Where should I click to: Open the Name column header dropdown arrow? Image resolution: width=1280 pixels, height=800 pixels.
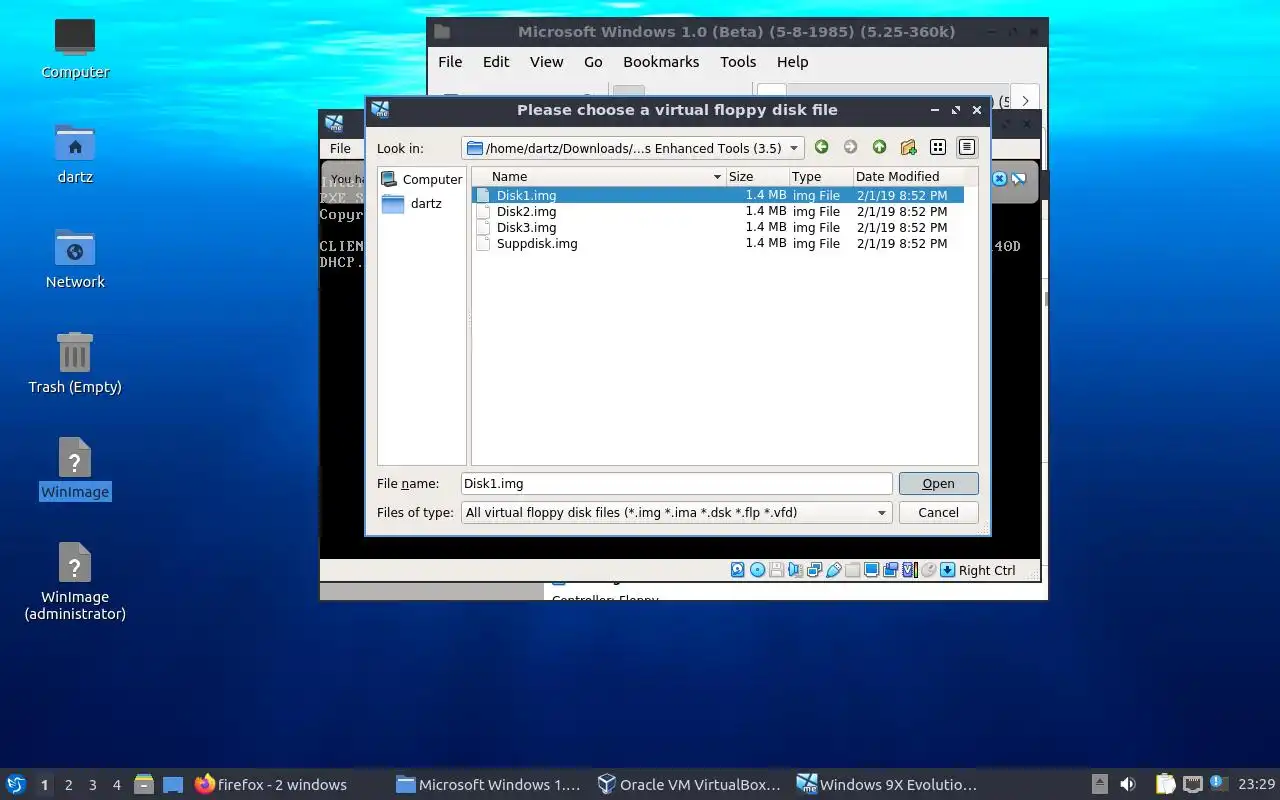pos(717,176)
